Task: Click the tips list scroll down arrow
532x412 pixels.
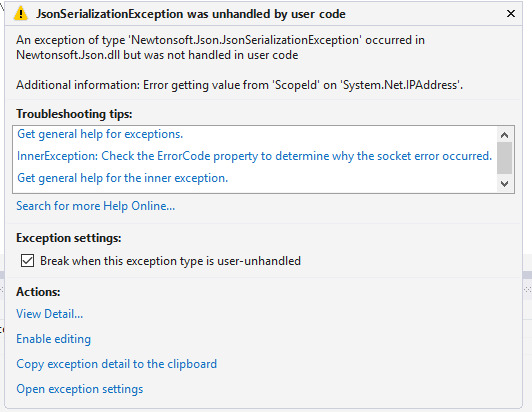Action: [505, 184]
